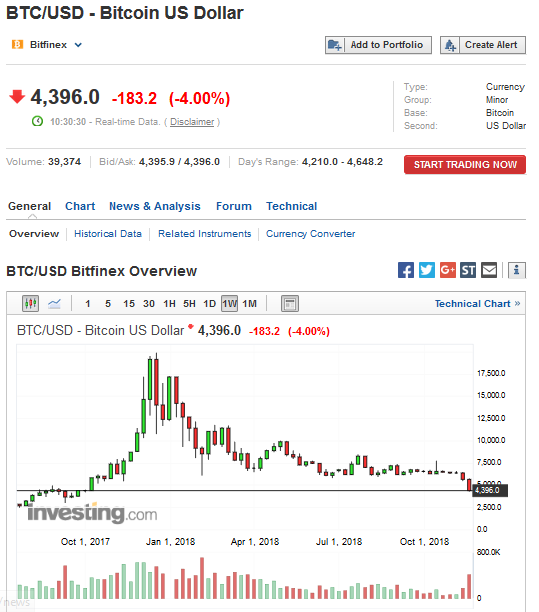Click the Jul 1, 2018 axis label
Viewport: 539px width, 612px height.
[339, 542]
